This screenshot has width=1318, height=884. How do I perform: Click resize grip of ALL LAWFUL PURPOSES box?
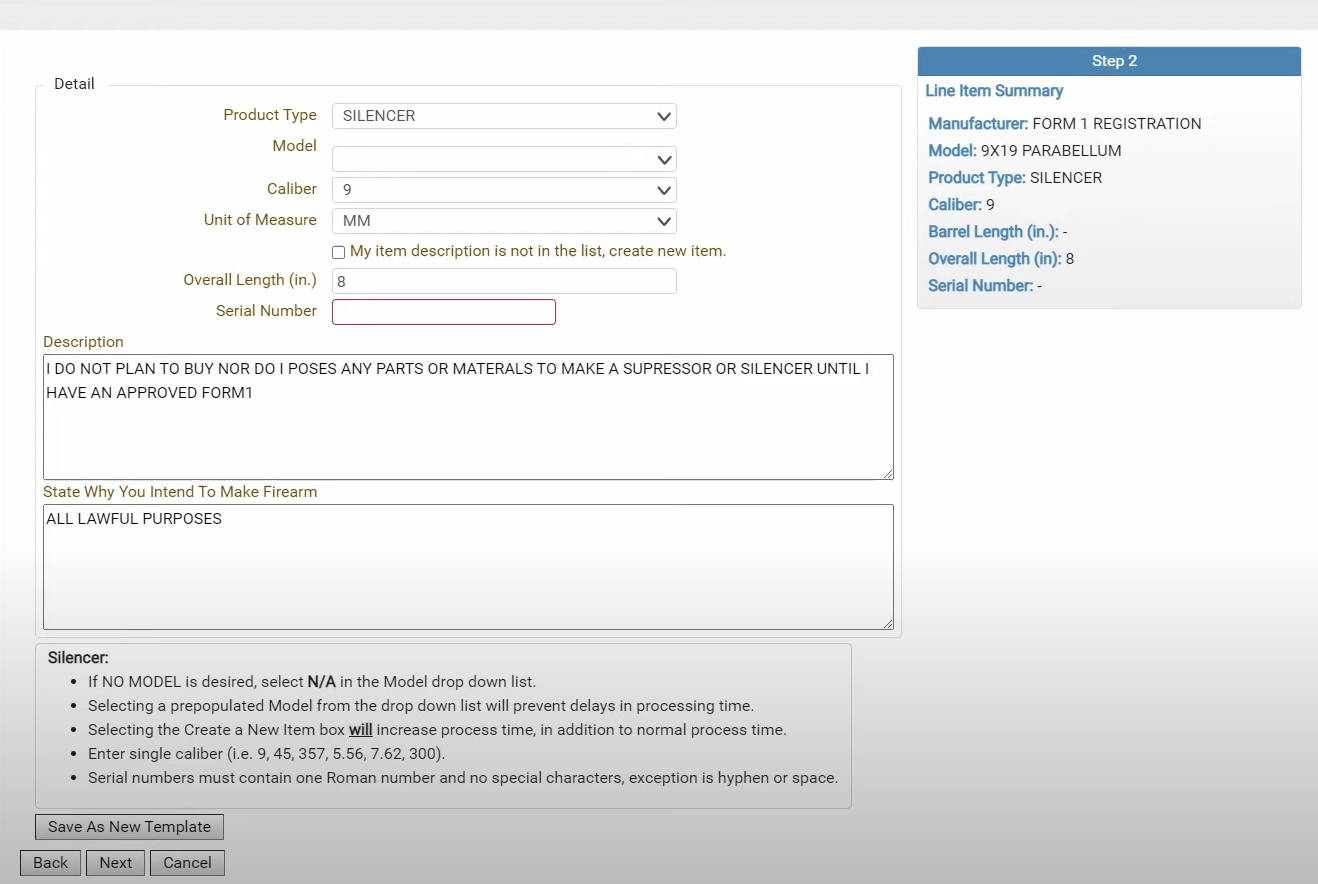(x=887, y=623)
